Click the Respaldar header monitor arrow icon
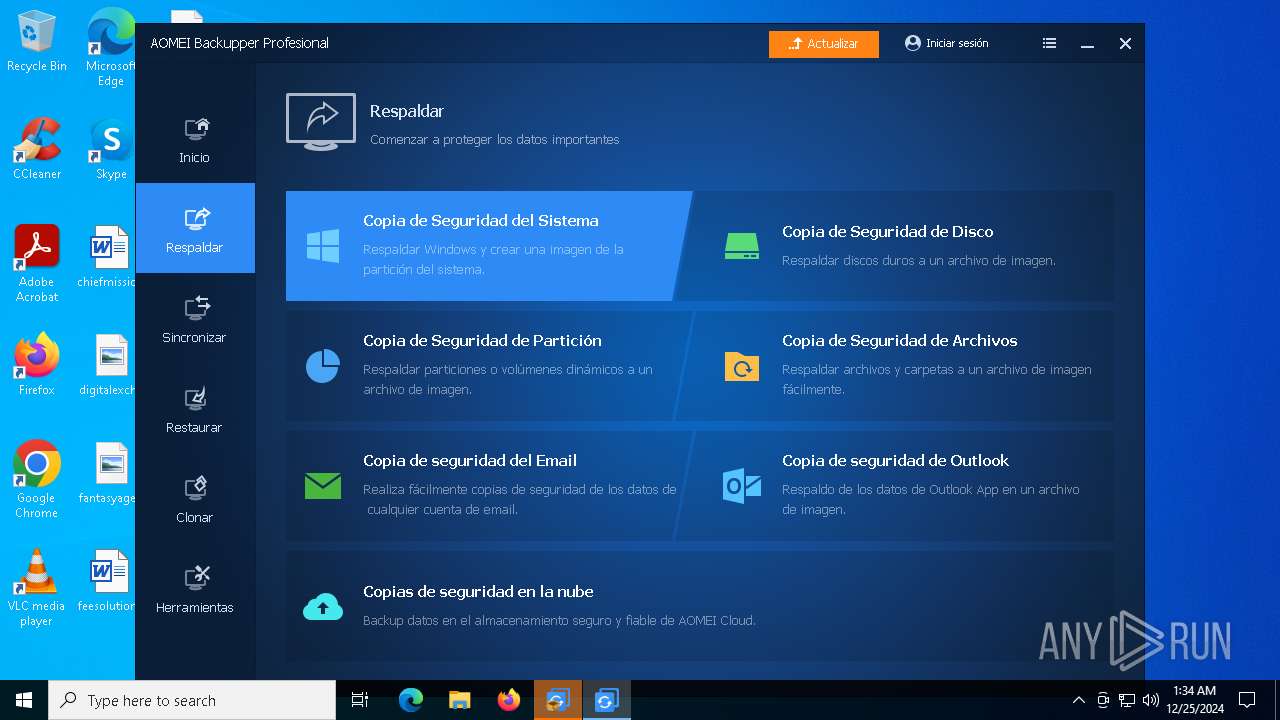 coord(321,122)
